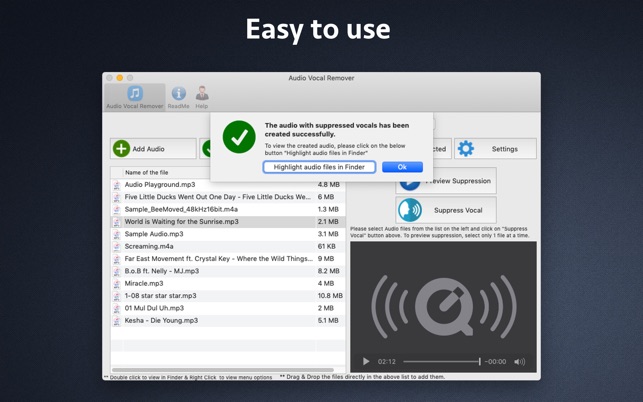The image size is (643, 402).
Task: Click the green plus Add Audio icon
Action: point(122,149)
